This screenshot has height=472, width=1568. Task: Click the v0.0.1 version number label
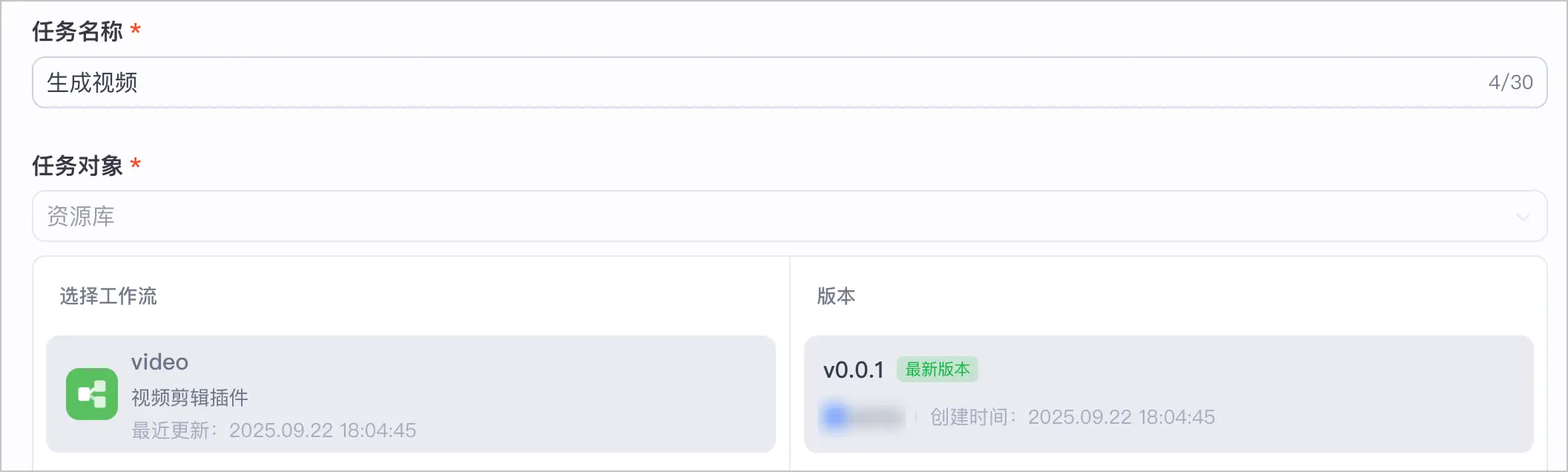point(854,370)
